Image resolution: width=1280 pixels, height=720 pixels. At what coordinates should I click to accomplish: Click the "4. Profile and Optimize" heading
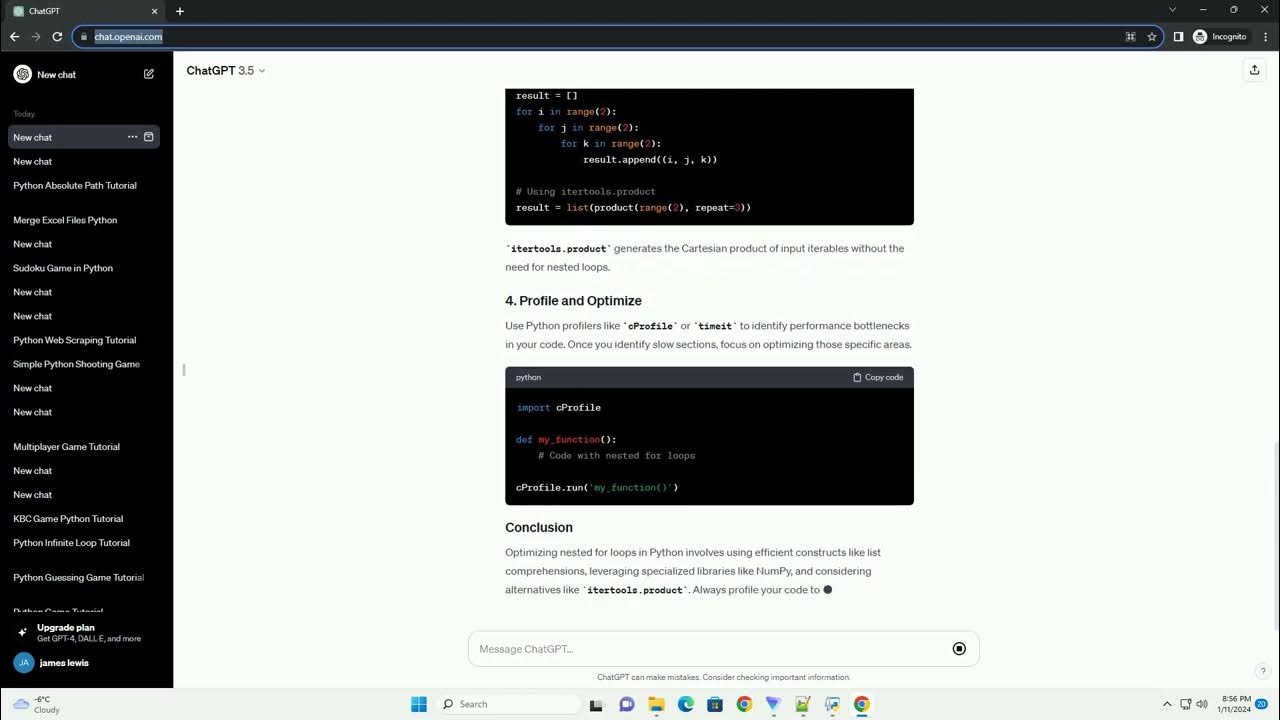point(573,301)
